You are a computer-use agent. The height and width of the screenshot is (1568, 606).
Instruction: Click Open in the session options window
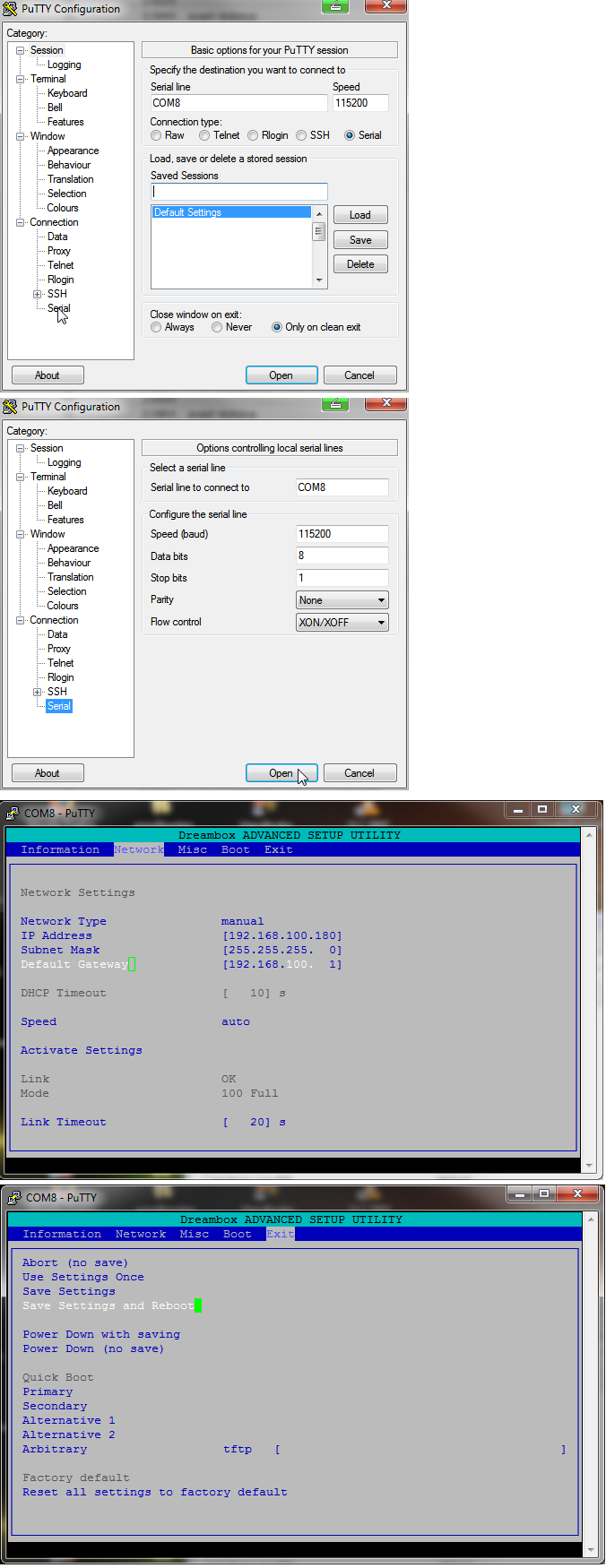(x=281, y=375)
